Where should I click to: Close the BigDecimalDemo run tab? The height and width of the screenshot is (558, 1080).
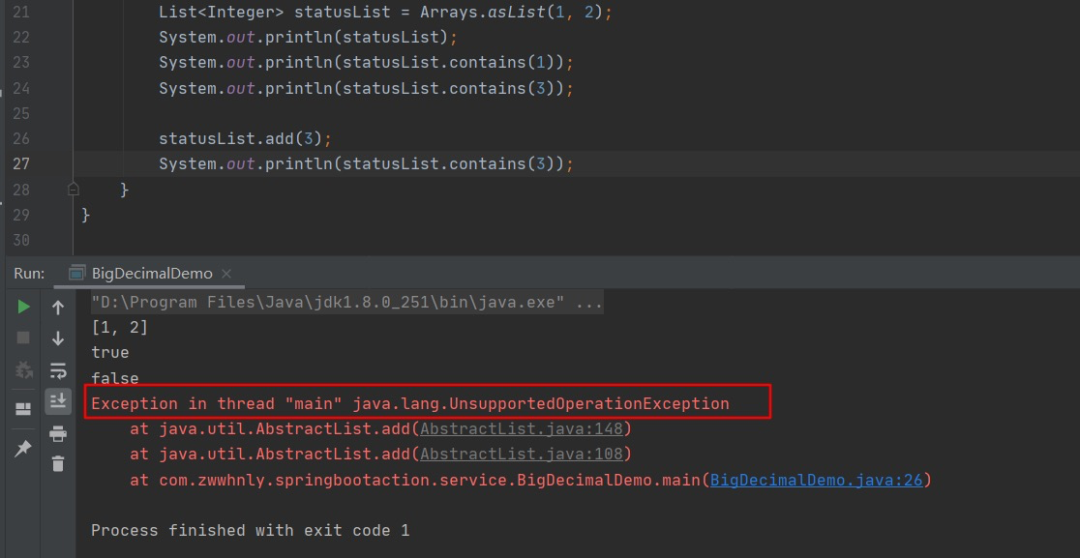(227, 274)
